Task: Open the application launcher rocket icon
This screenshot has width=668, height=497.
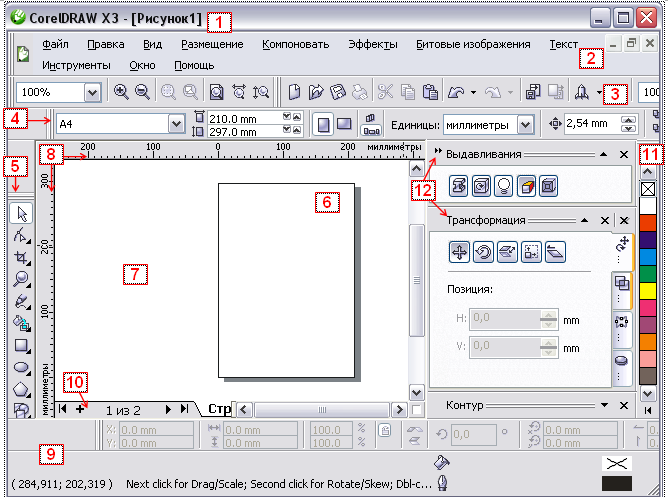Action: (582, 92)
